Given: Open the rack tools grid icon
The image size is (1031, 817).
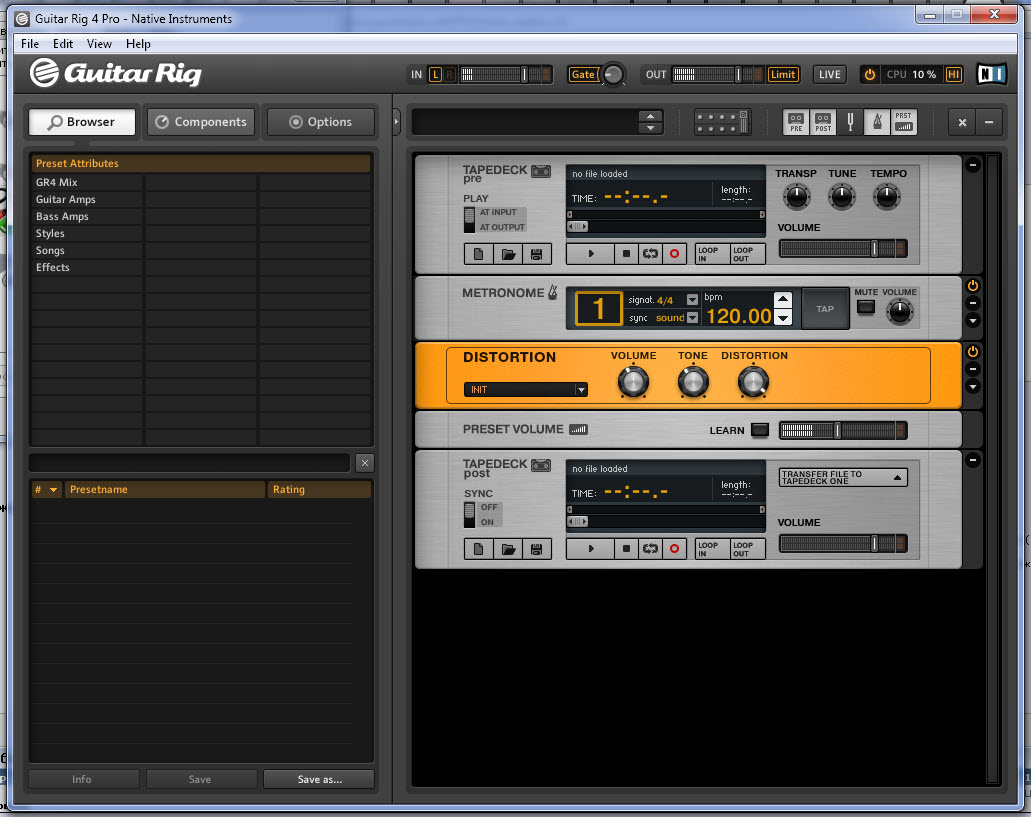Looking at the screenshot, I should pyautogui.click(x=722, y=122).
